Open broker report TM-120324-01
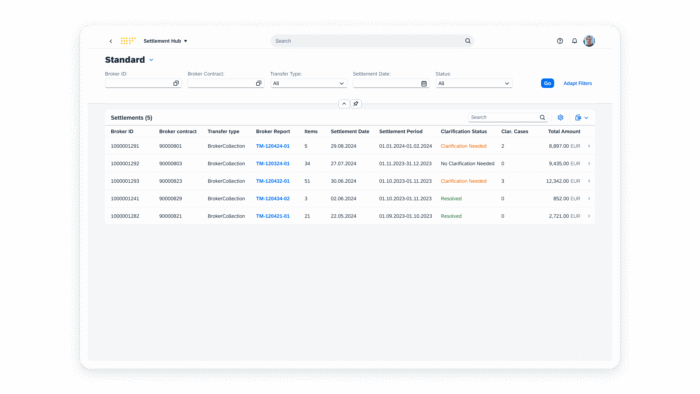The width and height of the screenshot is (700, 394). [x=272, y=164]
